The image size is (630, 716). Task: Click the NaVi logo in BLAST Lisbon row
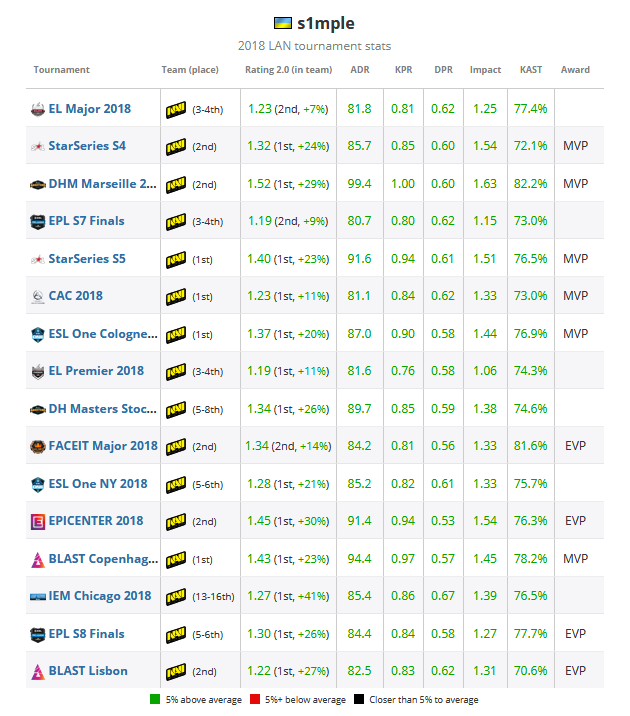click(x=176, y=671)
